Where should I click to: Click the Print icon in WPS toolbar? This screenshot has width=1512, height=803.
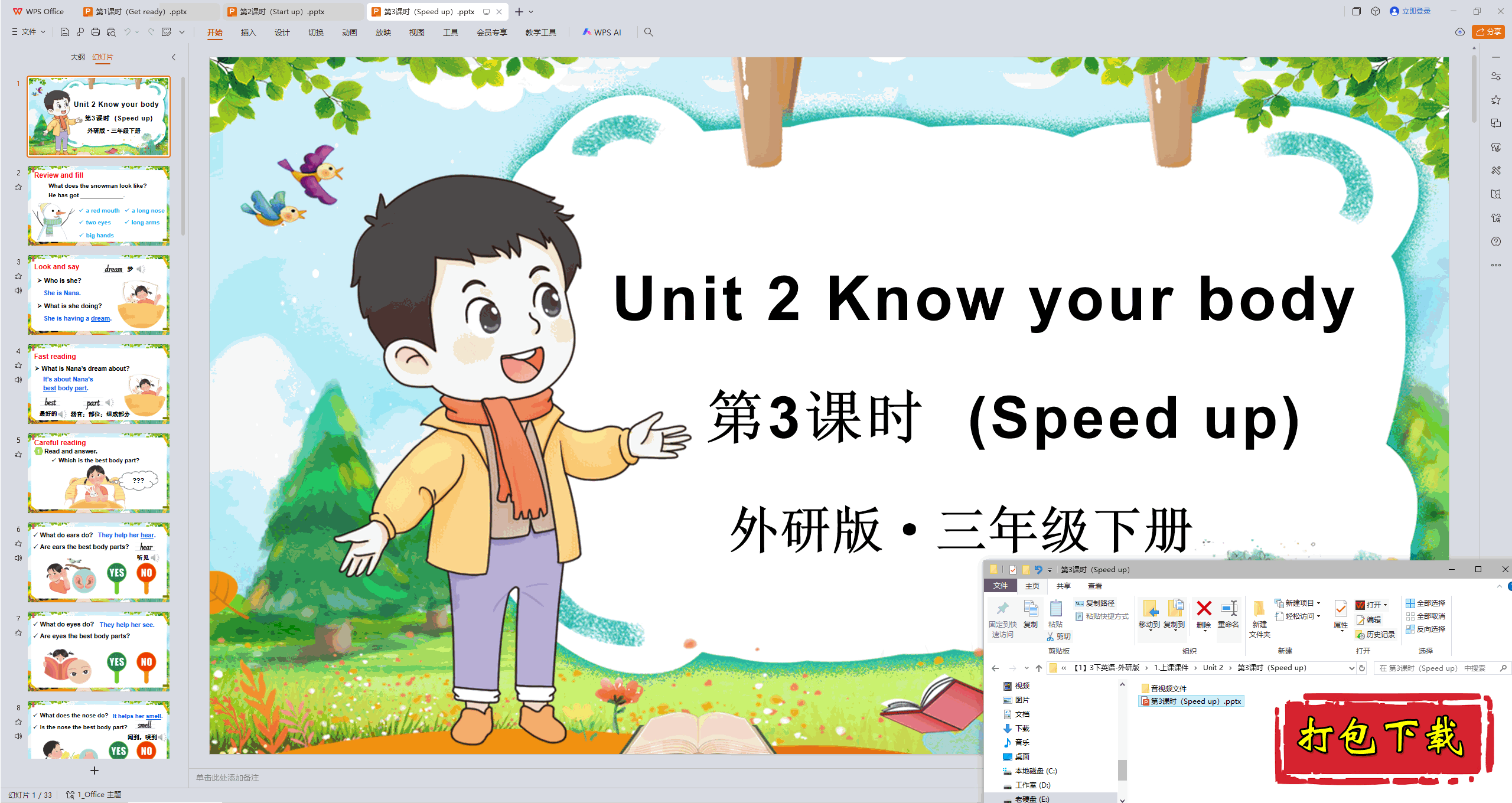pos(96,32)
